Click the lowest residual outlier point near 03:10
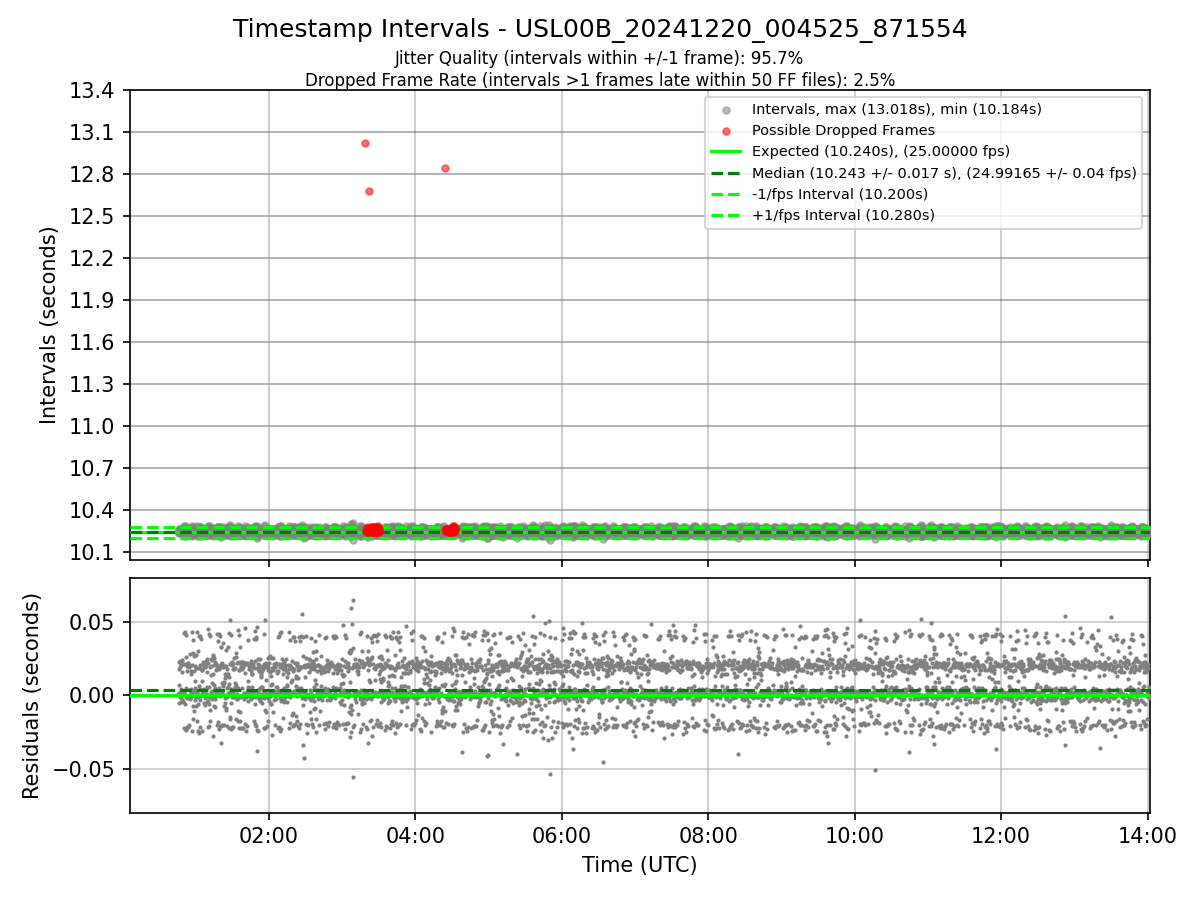 point(352,777)
